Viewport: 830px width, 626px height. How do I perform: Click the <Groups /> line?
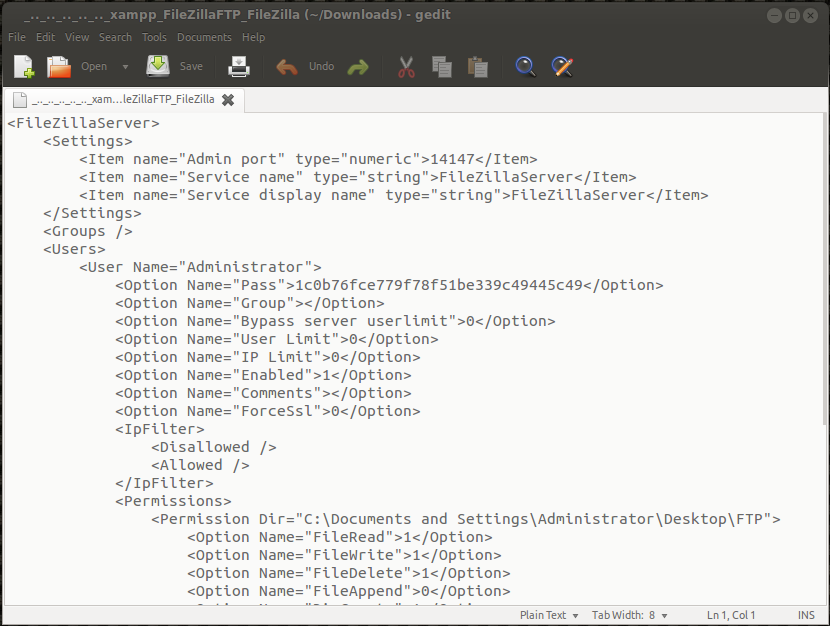pos(88,231)
